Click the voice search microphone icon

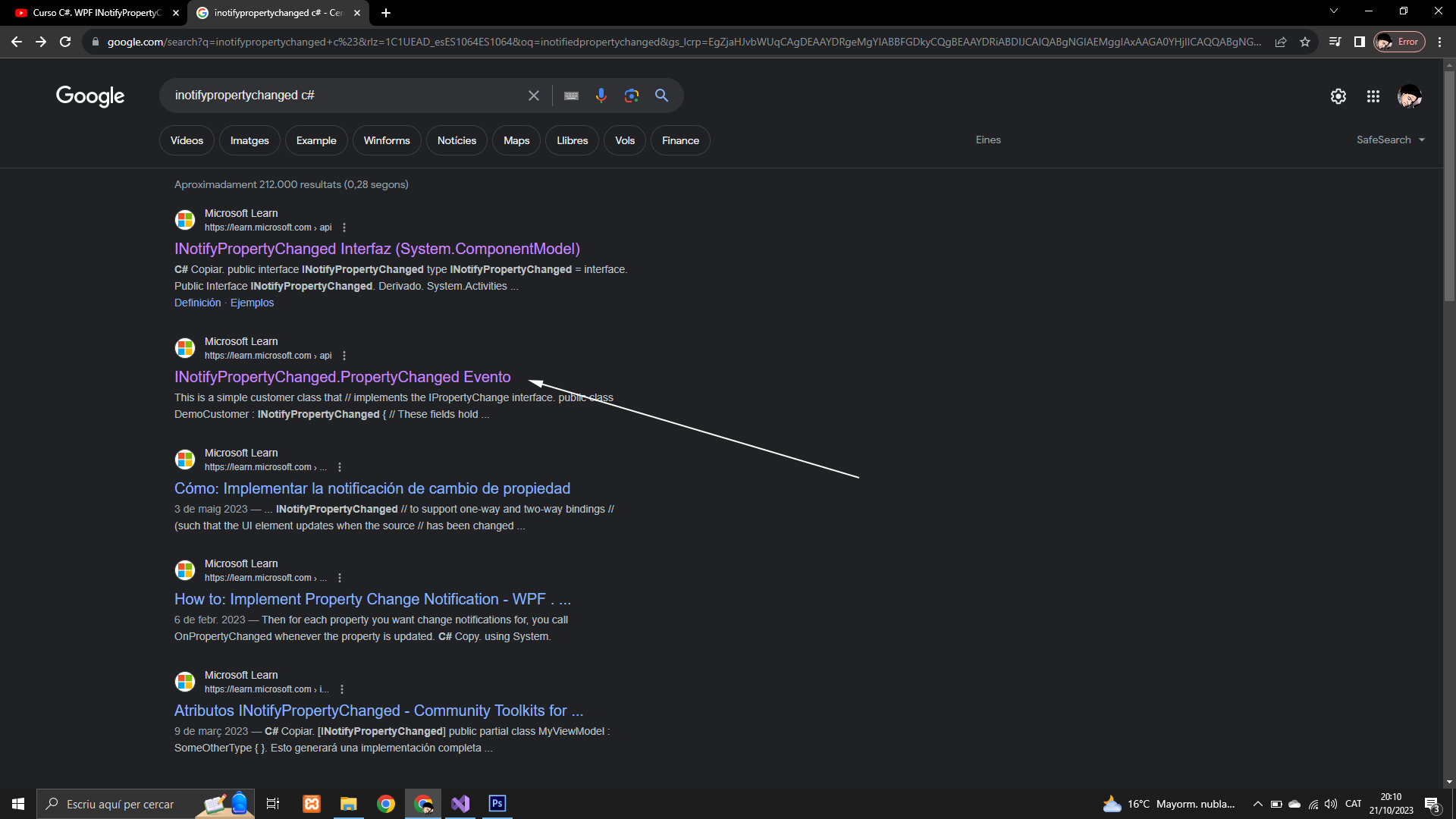coord(601,96)
